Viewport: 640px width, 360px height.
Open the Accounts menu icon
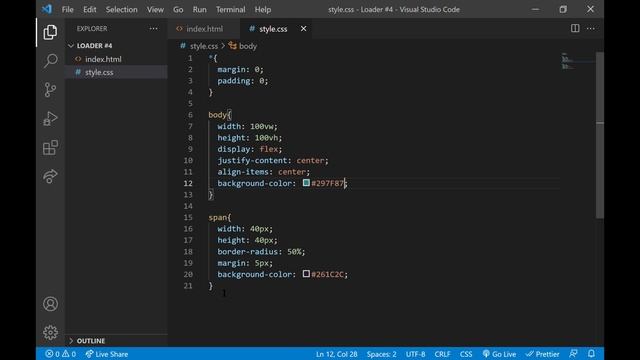pyautogui.click(x=50, y=304)
